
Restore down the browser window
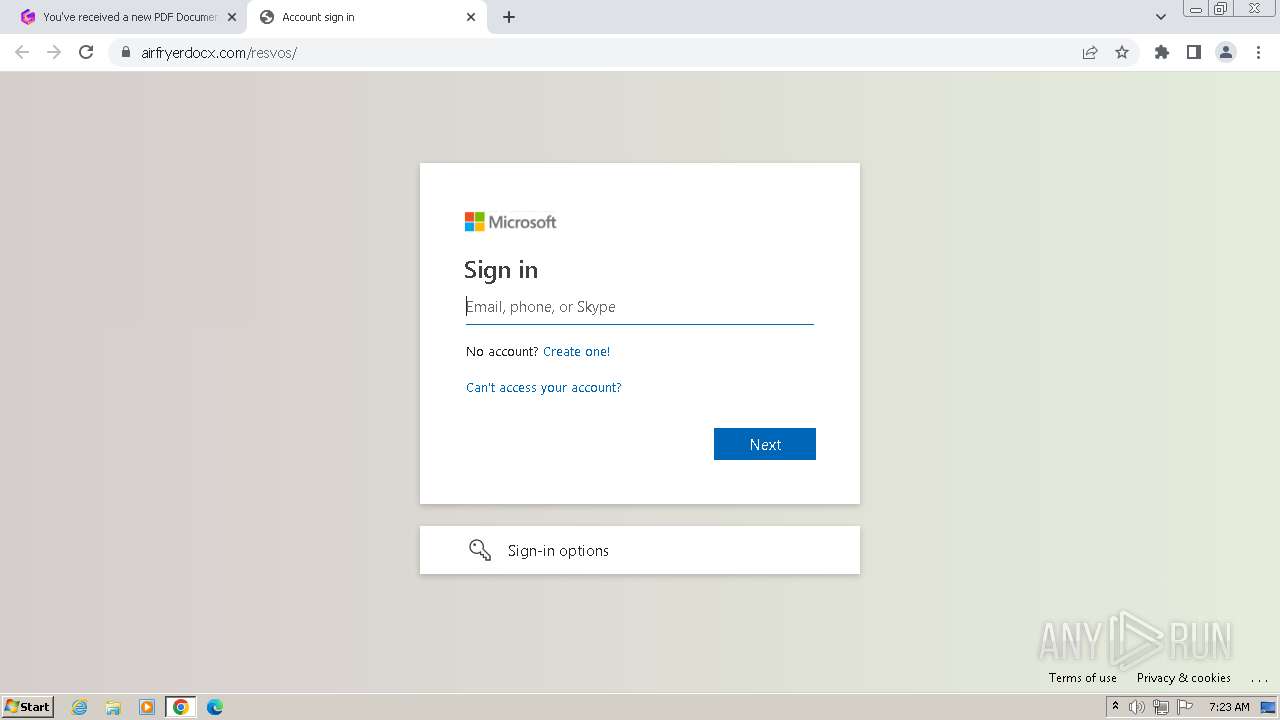click(x=1221, y=9)
